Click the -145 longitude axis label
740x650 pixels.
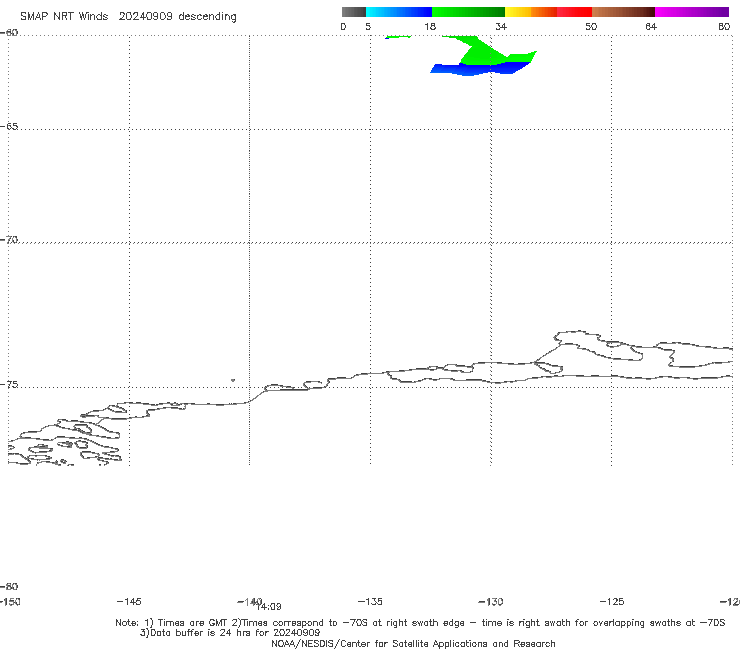pos(129,601)
